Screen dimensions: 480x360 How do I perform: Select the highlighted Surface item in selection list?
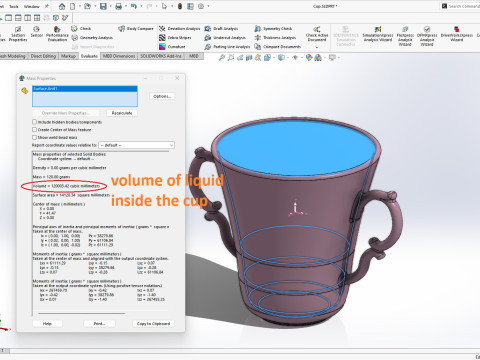(x=85, y=89)
